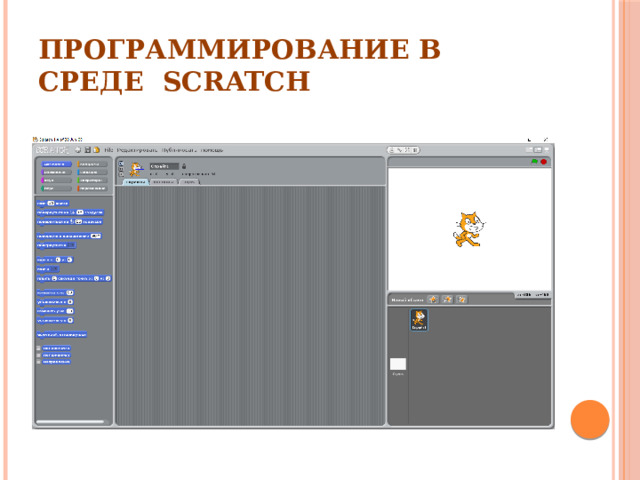Image resolution: width=640 pixels, height=480 pixels.
Task: Click the degrees value in turn counterclockwise block
Action: (78, 222)
